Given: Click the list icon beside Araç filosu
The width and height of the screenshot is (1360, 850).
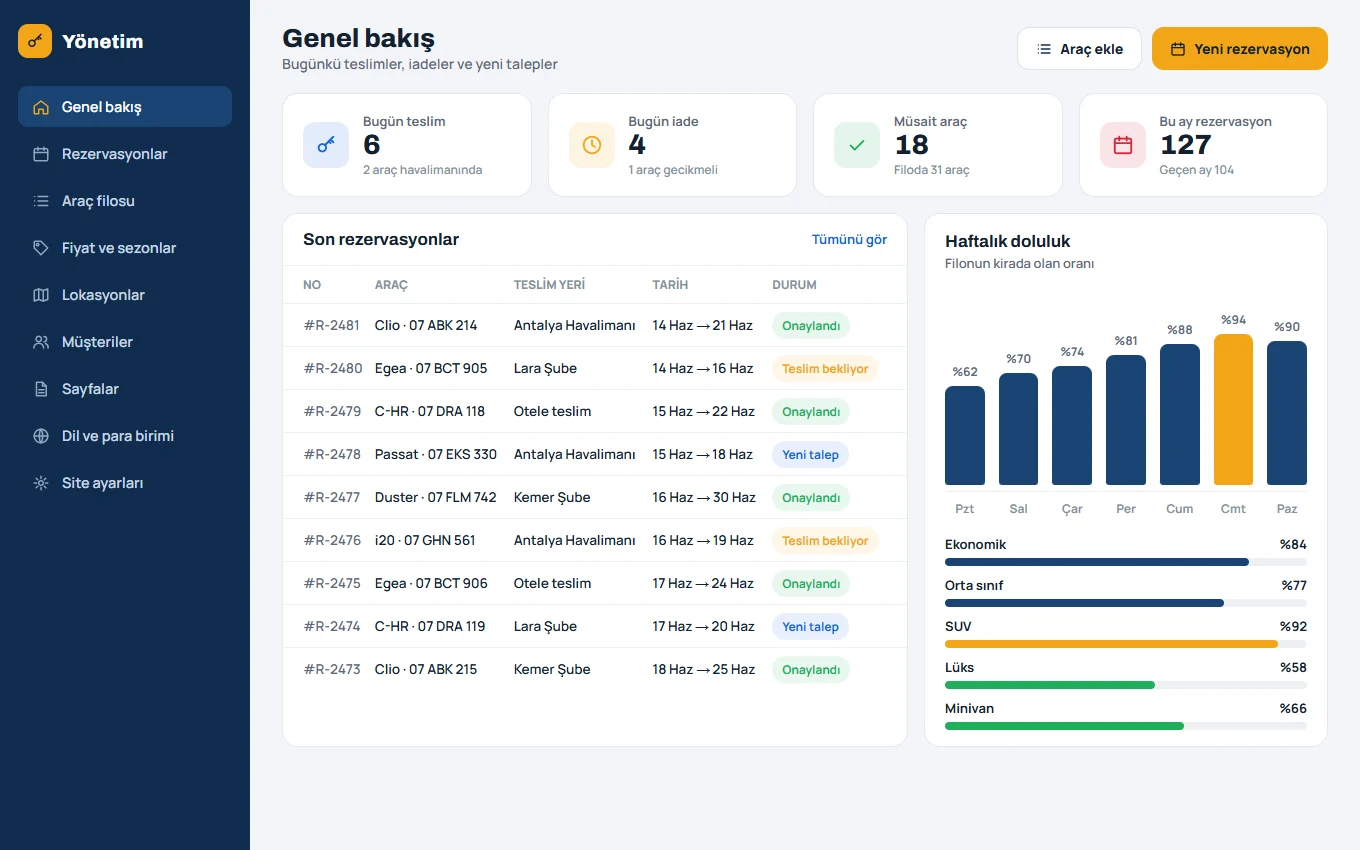Looking at the screenshot, I should (41, 201).
